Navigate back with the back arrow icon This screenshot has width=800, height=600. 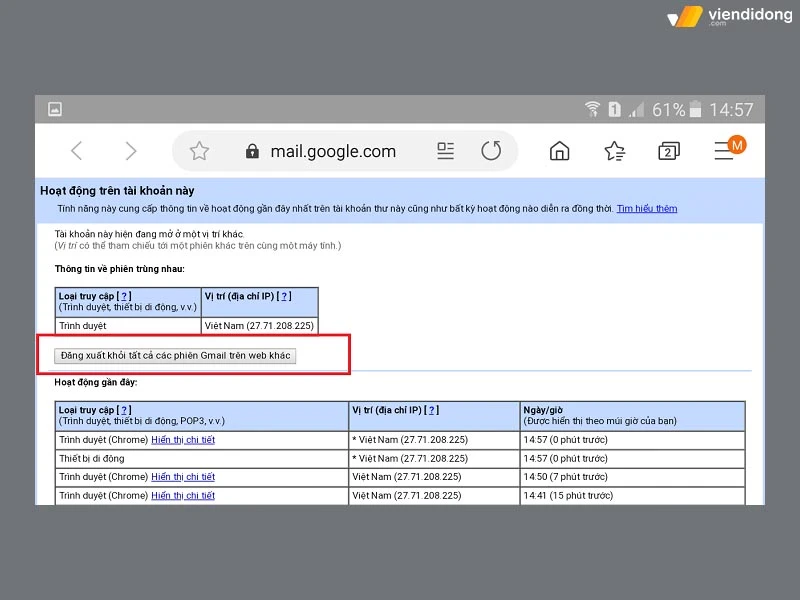76,150
